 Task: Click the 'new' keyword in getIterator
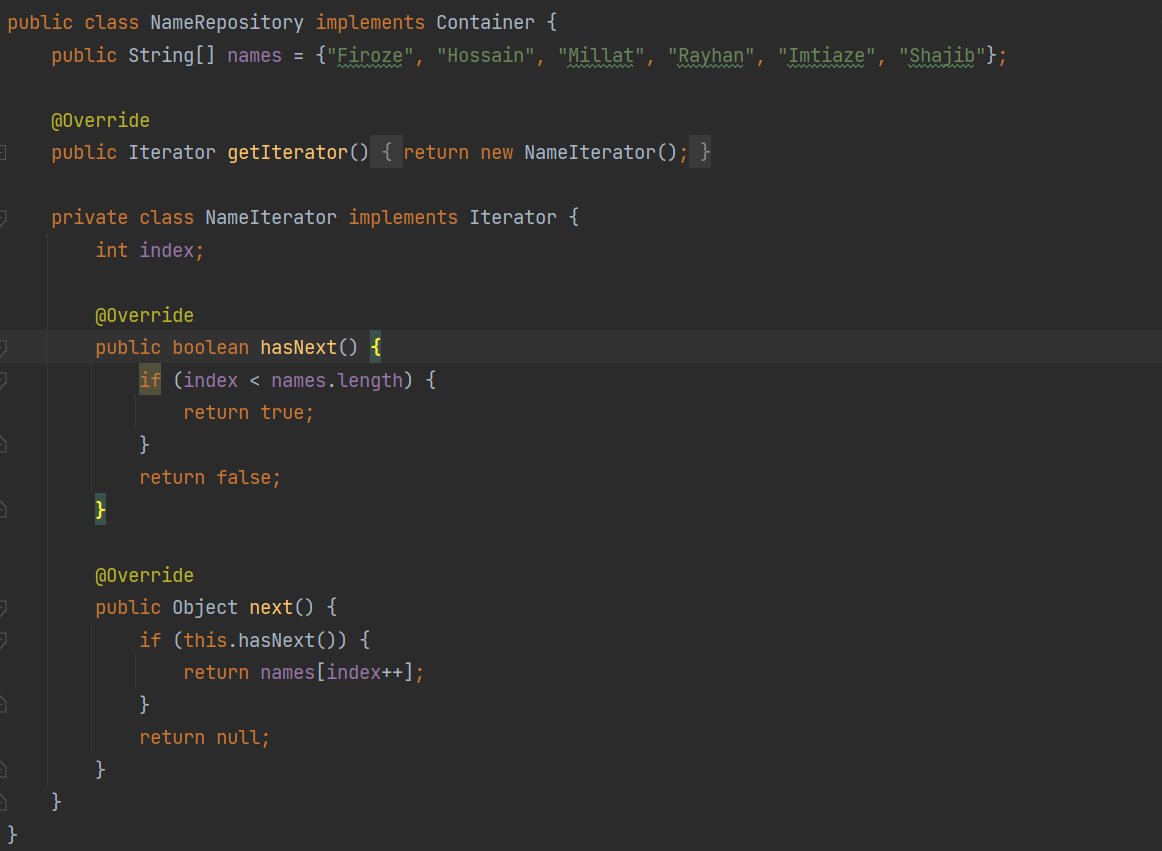tap(497, 153)
